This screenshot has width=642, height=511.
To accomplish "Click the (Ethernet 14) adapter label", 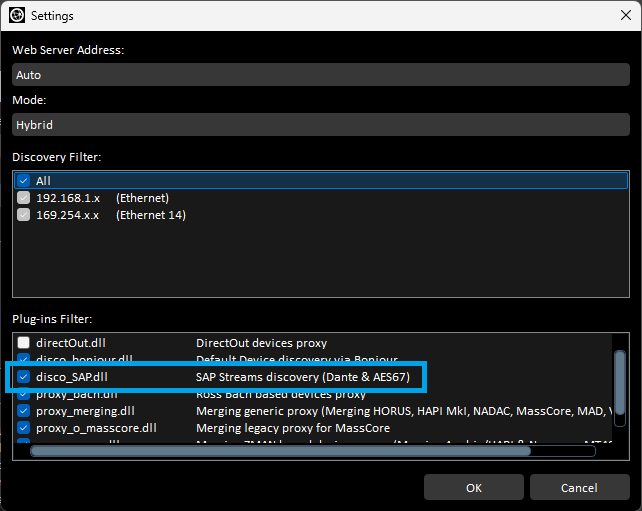I will point(151,215).
